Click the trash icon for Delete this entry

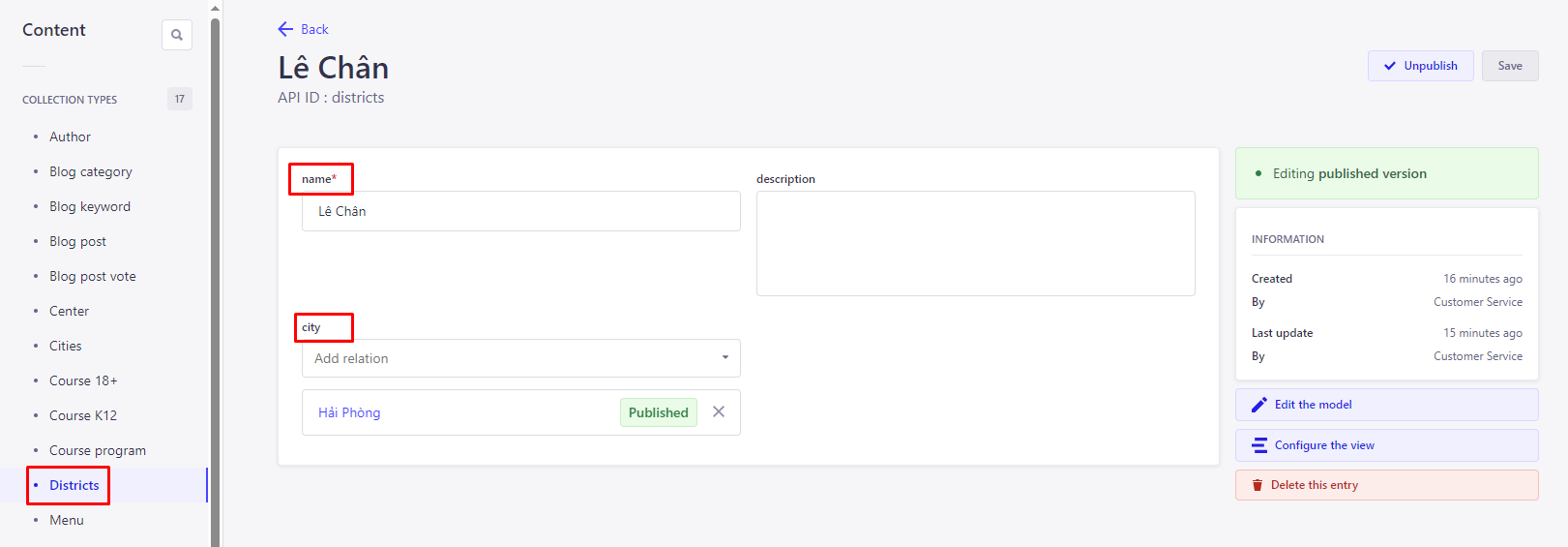point(1257,485)
